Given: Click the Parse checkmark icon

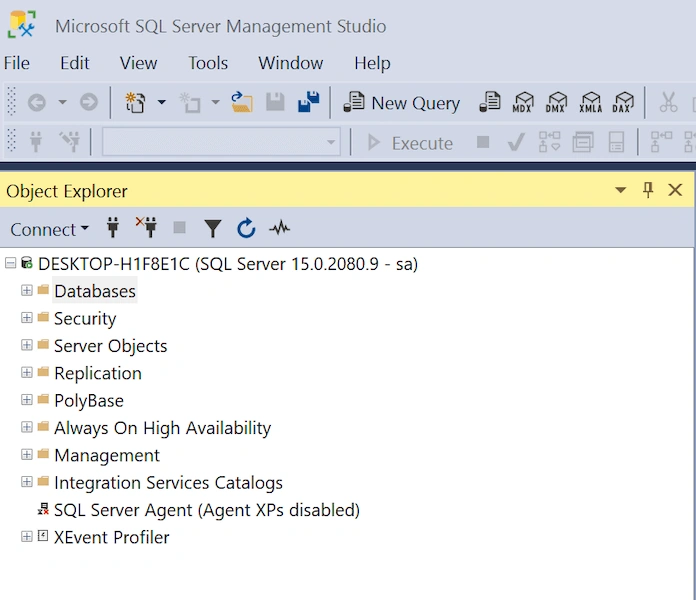Looking at the screenshot, I should 516,142.
